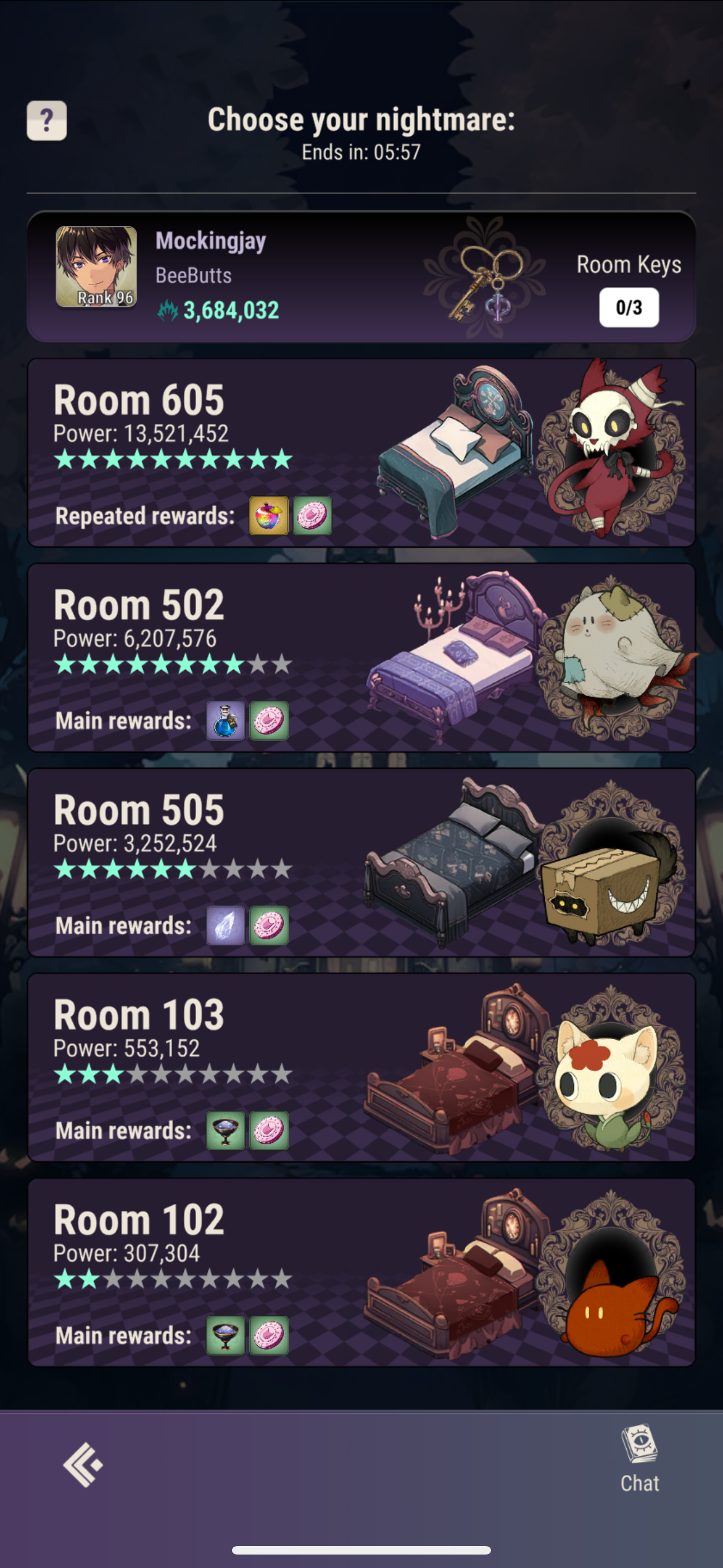Tap the pink coin reward in Room 102

point(269,1335)
